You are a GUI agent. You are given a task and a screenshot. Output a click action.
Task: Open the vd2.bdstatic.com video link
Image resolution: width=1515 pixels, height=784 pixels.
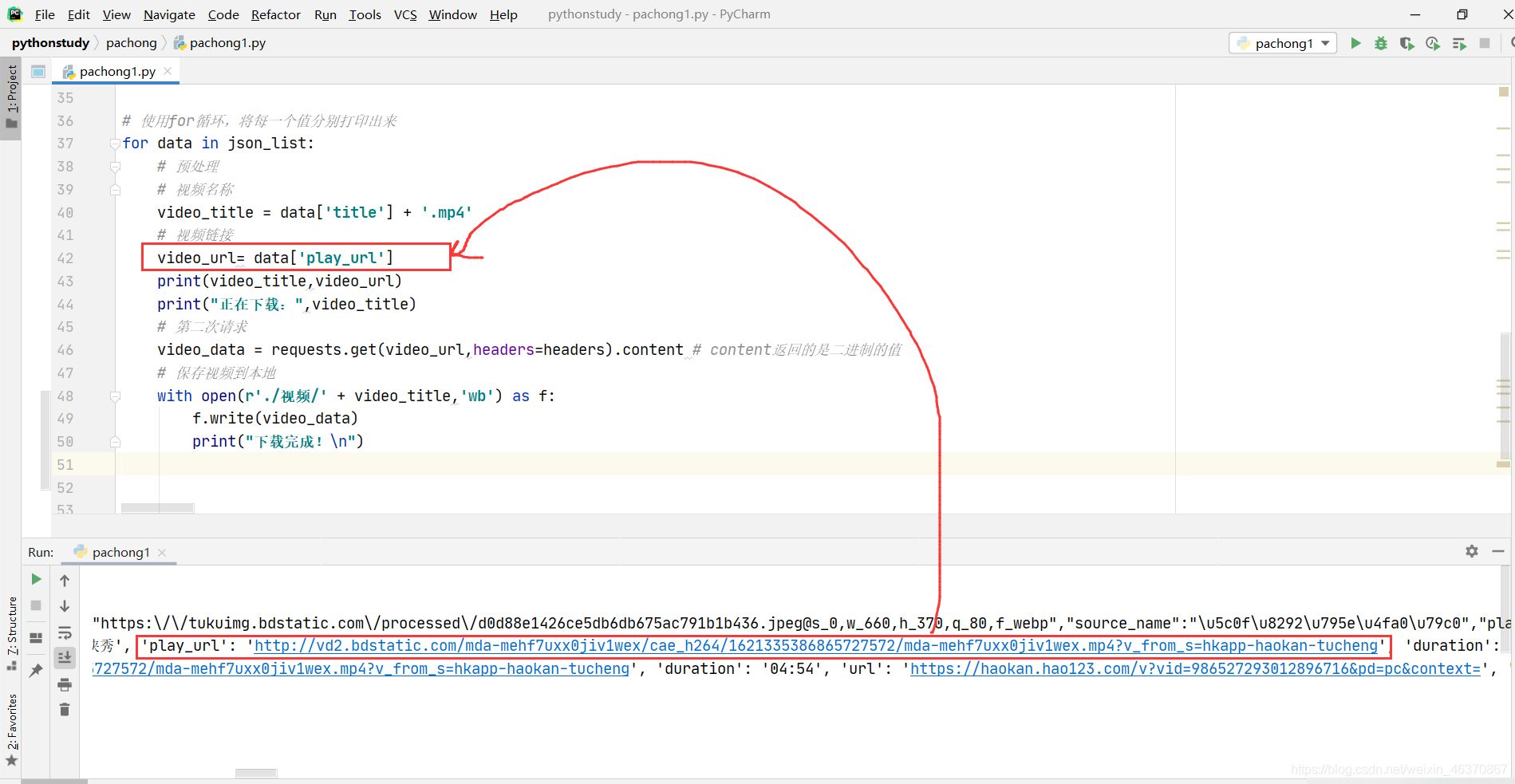(815, 646)
